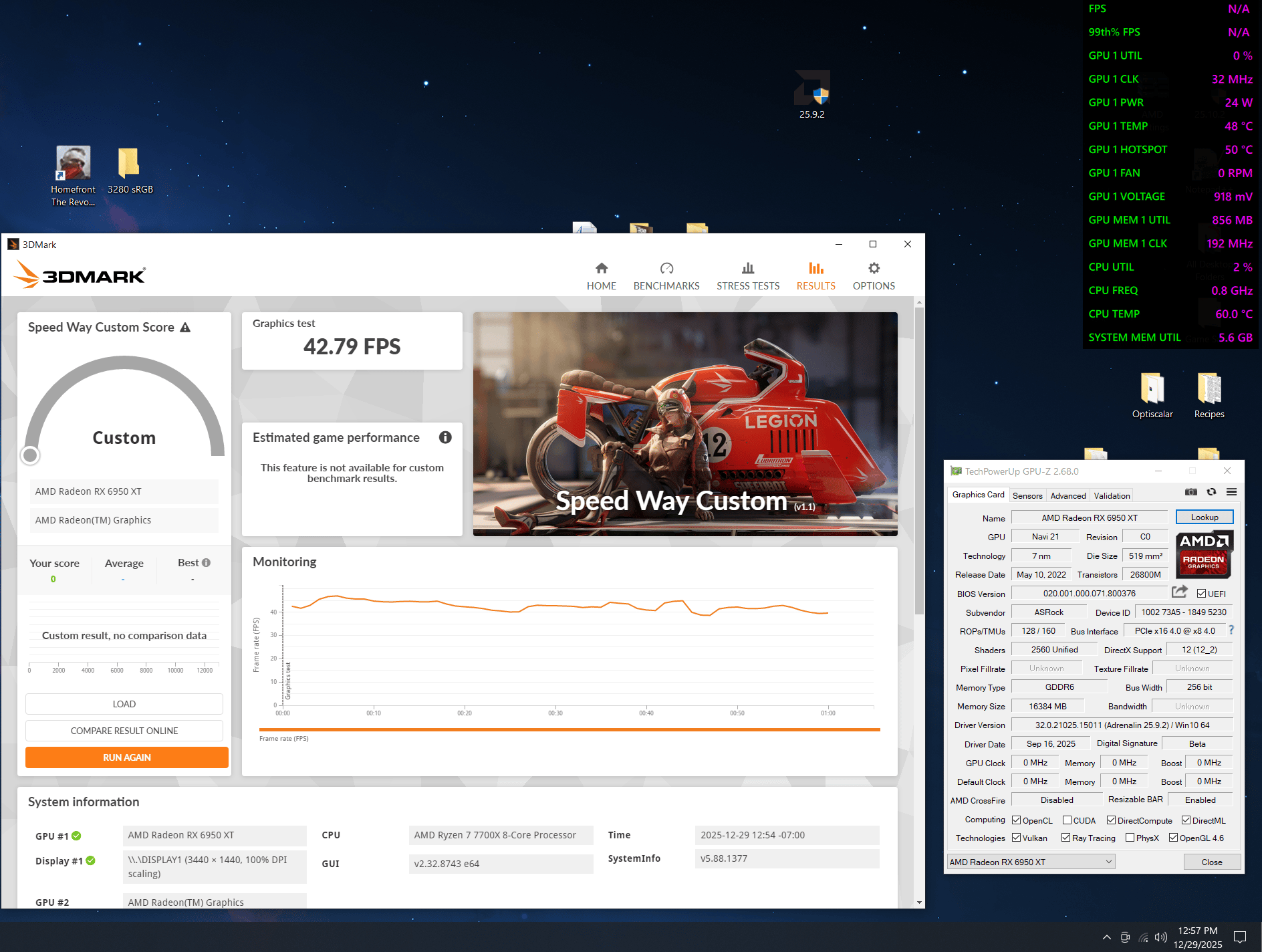
Task: Open the Homefront The Revolution desktop shortcut
Action: [73, 176]
